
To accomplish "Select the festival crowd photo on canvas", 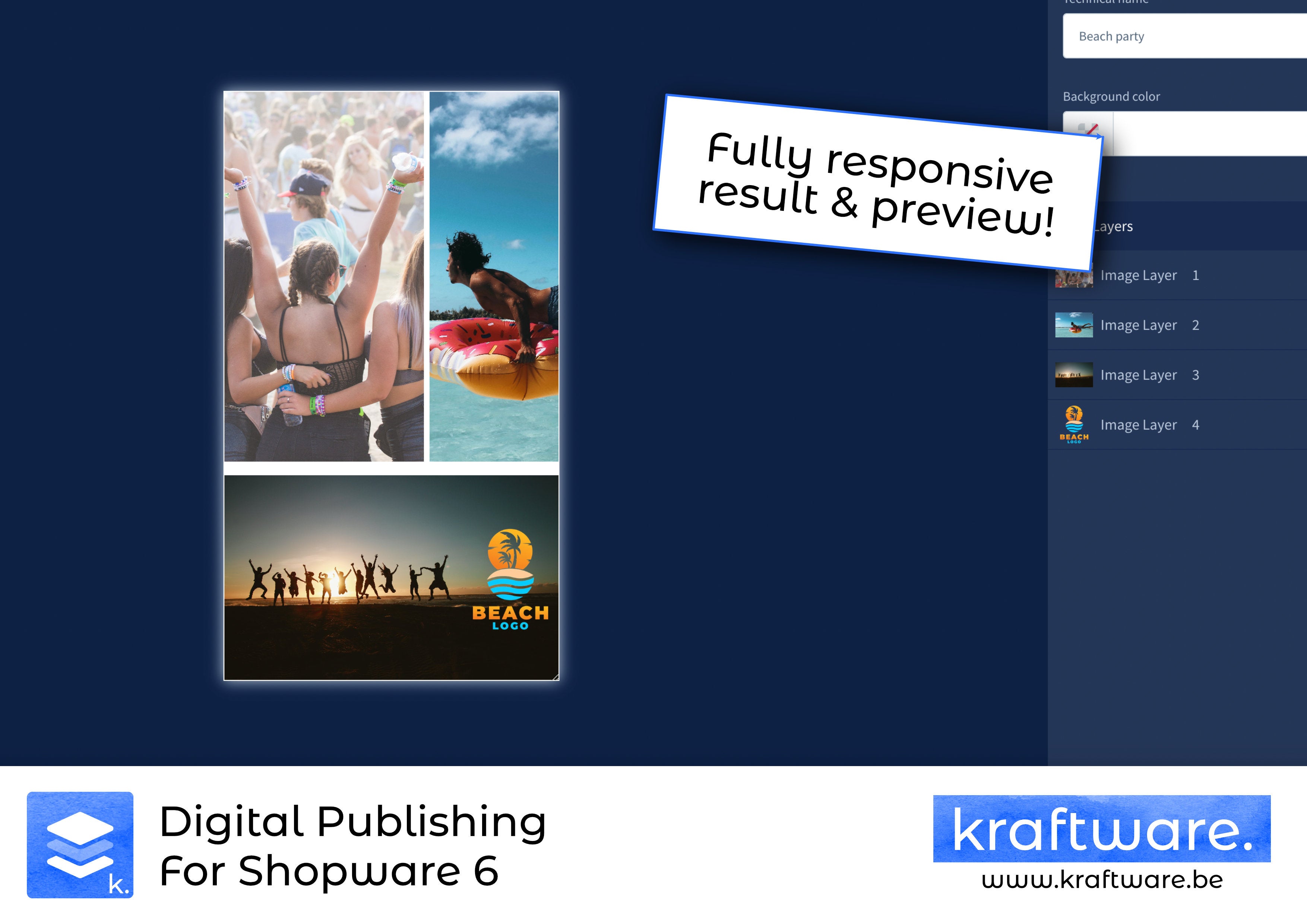I will pyautogui.click(x=324, y=276).
